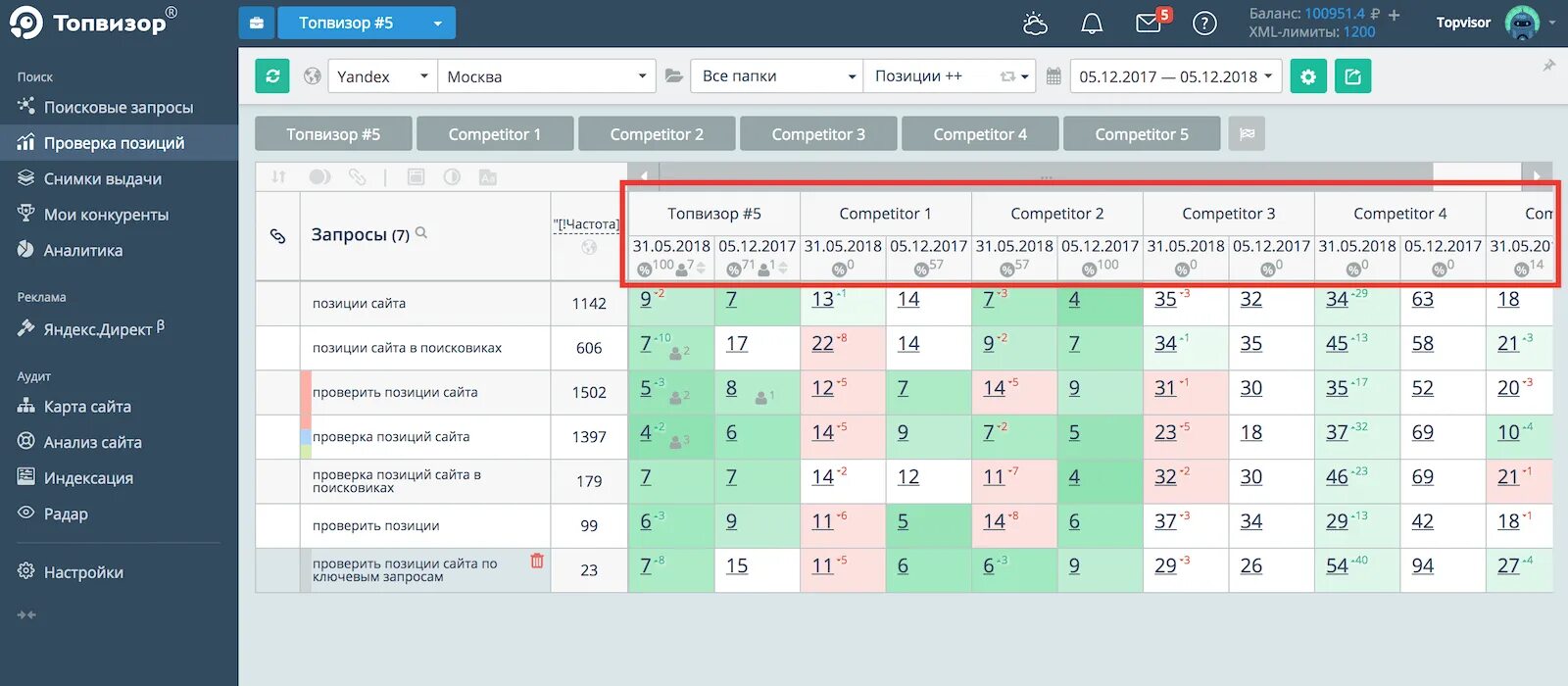Open the help question mark icon
1568x686 pixels.
(1204, 23)
